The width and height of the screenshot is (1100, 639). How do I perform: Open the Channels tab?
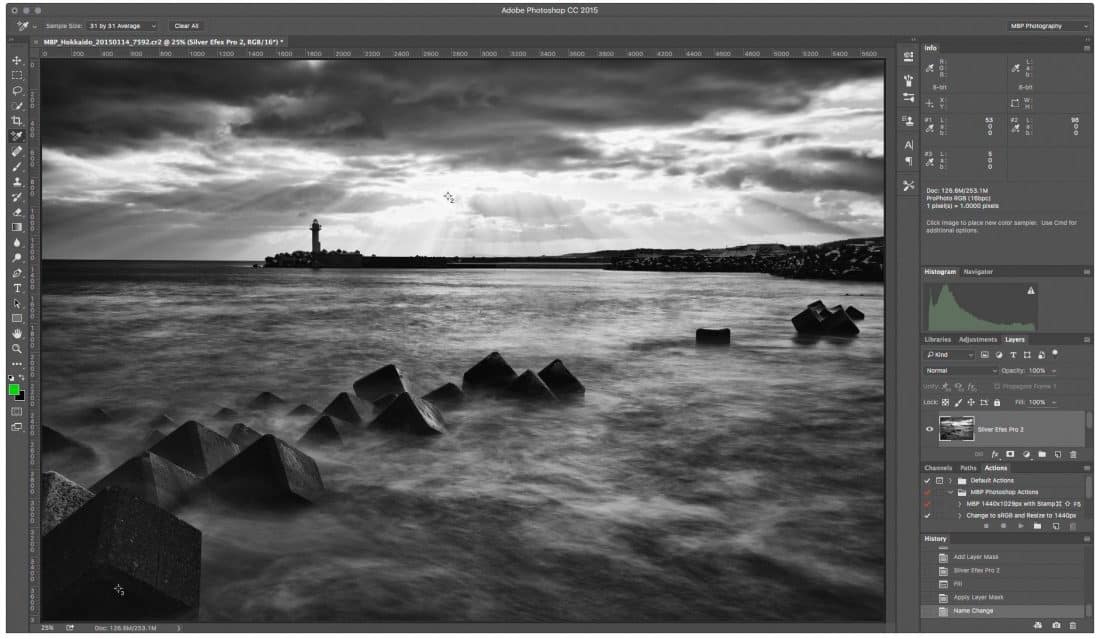point(938,468)
